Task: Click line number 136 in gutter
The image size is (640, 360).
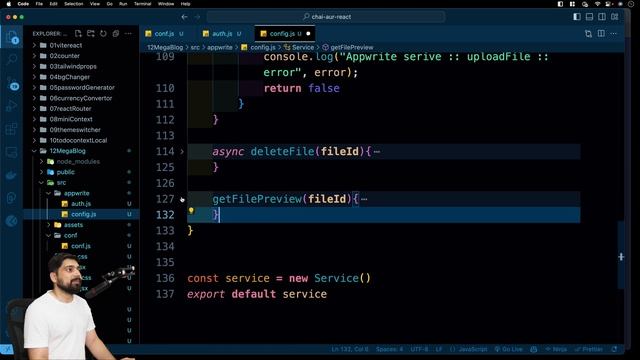Action: pyautogui.click(x=165, y=278)
